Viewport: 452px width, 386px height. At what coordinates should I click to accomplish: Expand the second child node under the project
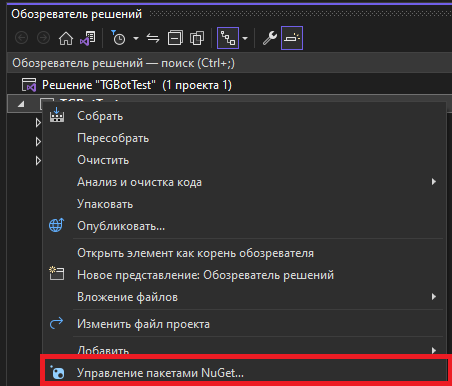tap(38, 142)
